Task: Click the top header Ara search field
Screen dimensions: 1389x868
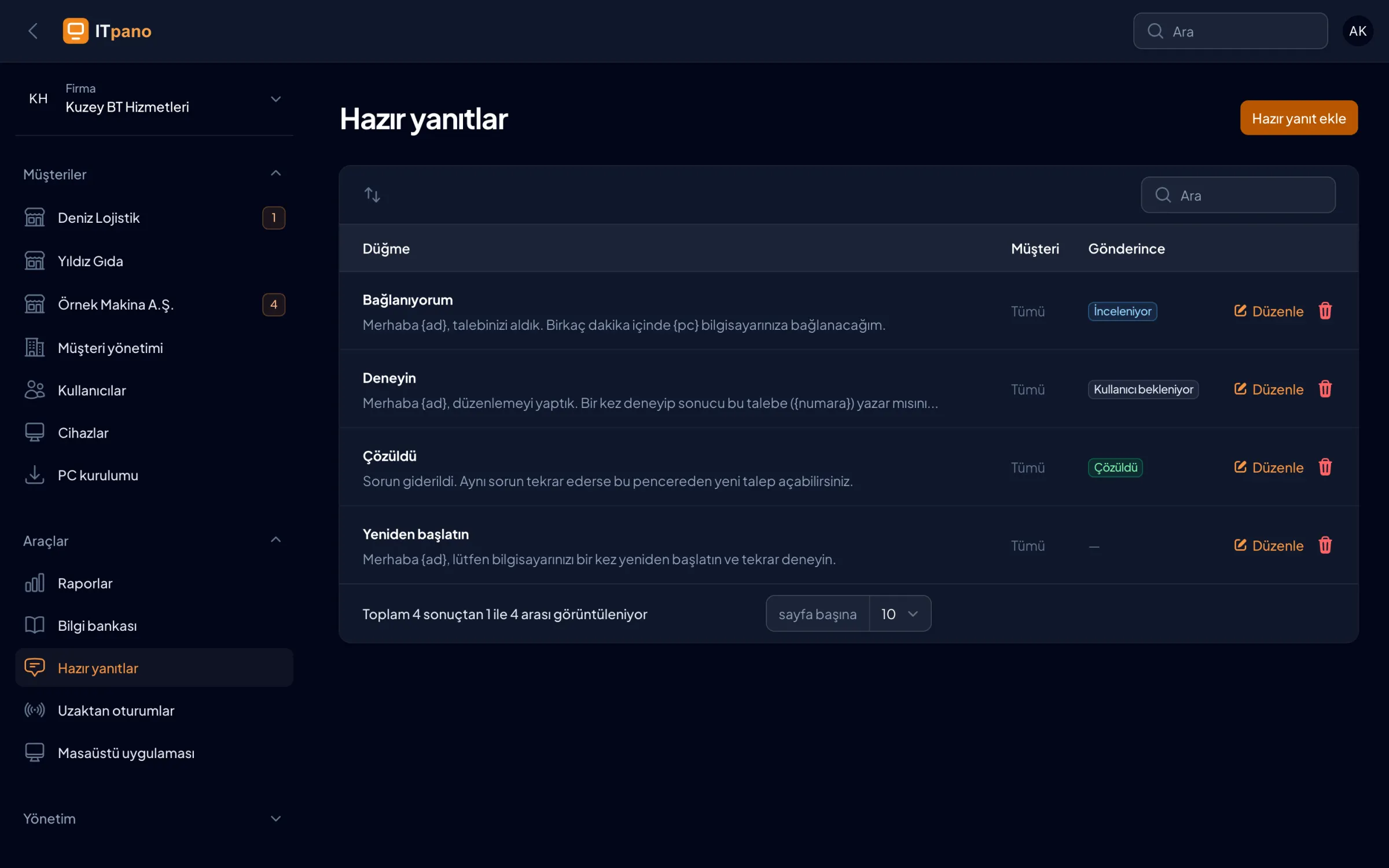Action: (x=1230, y=31)
